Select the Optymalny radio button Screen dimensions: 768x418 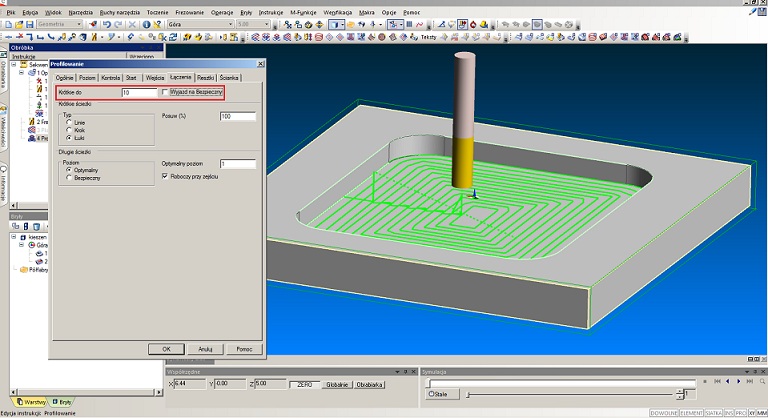pyautogui.click(x=69, y=170)
